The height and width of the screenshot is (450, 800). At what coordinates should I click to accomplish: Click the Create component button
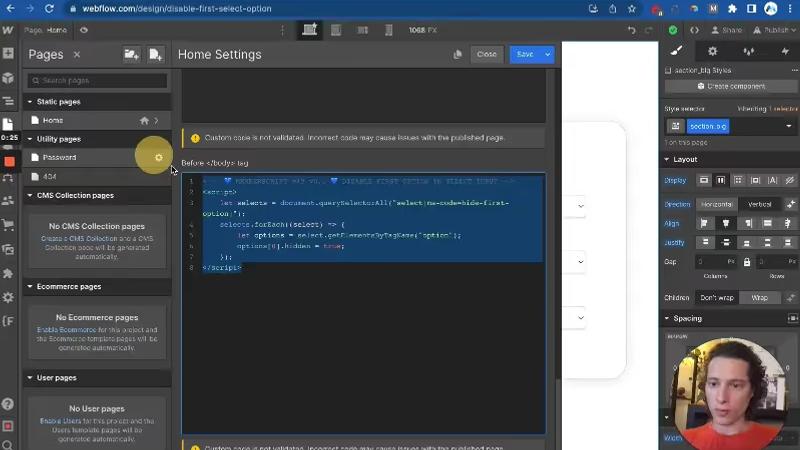(730, 87)
